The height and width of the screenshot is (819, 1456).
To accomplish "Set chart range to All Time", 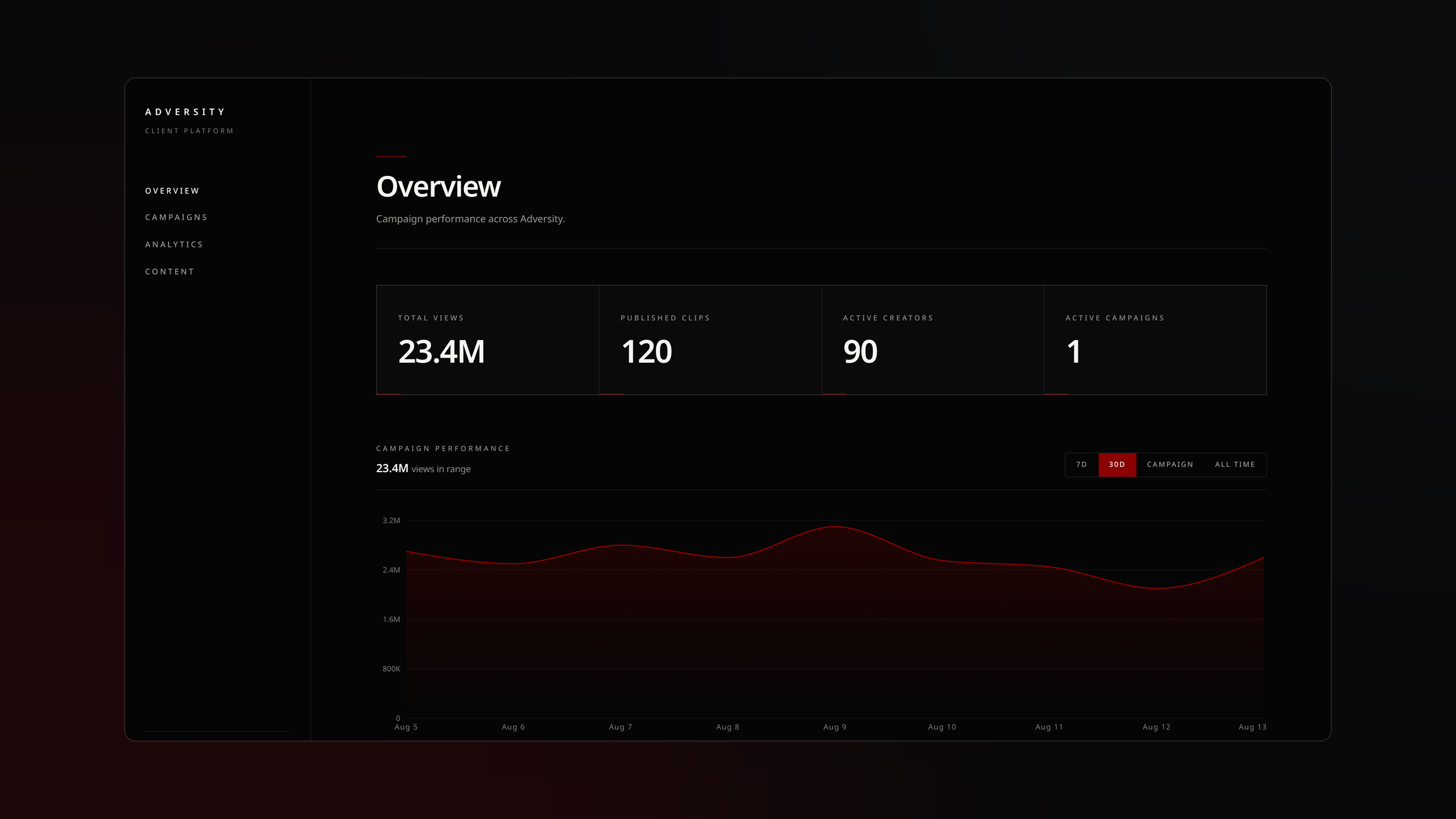I will (1235, 465).
